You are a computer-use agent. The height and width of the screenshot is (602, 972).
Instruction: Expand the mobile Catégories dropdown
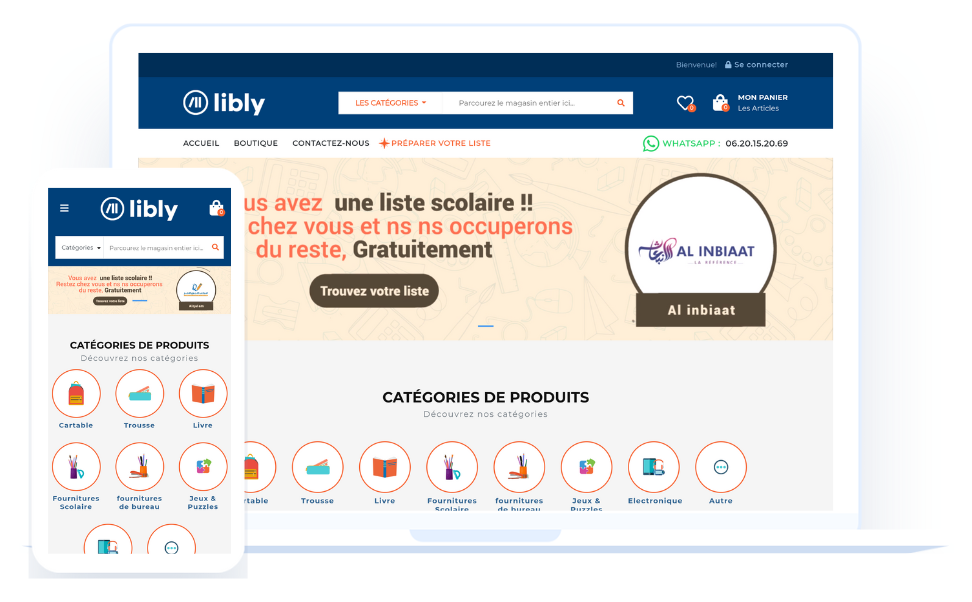[81, 247]
